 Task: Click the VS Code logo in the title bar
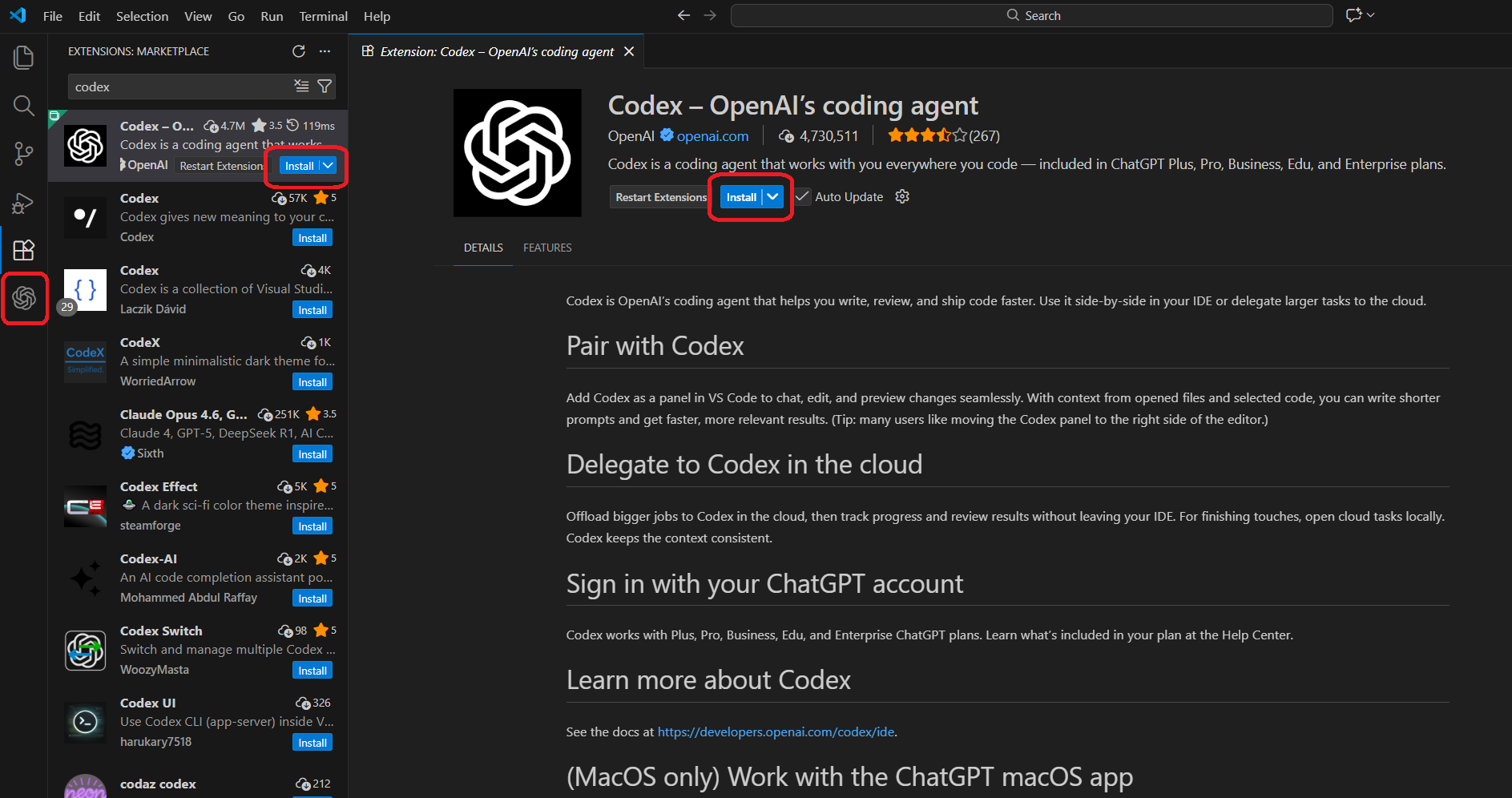tap(18, 15)
